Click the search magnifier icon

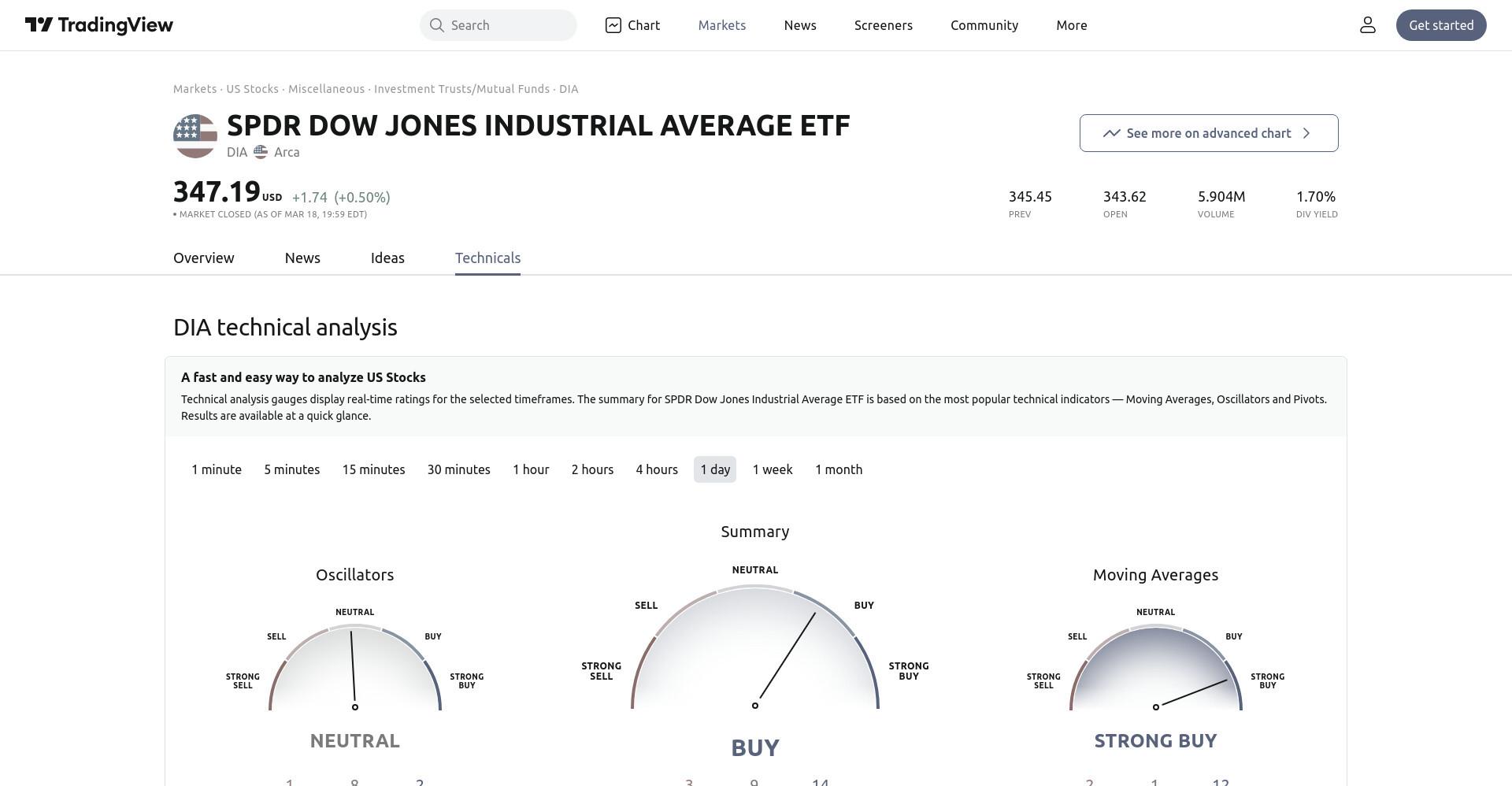pos(436,25)
